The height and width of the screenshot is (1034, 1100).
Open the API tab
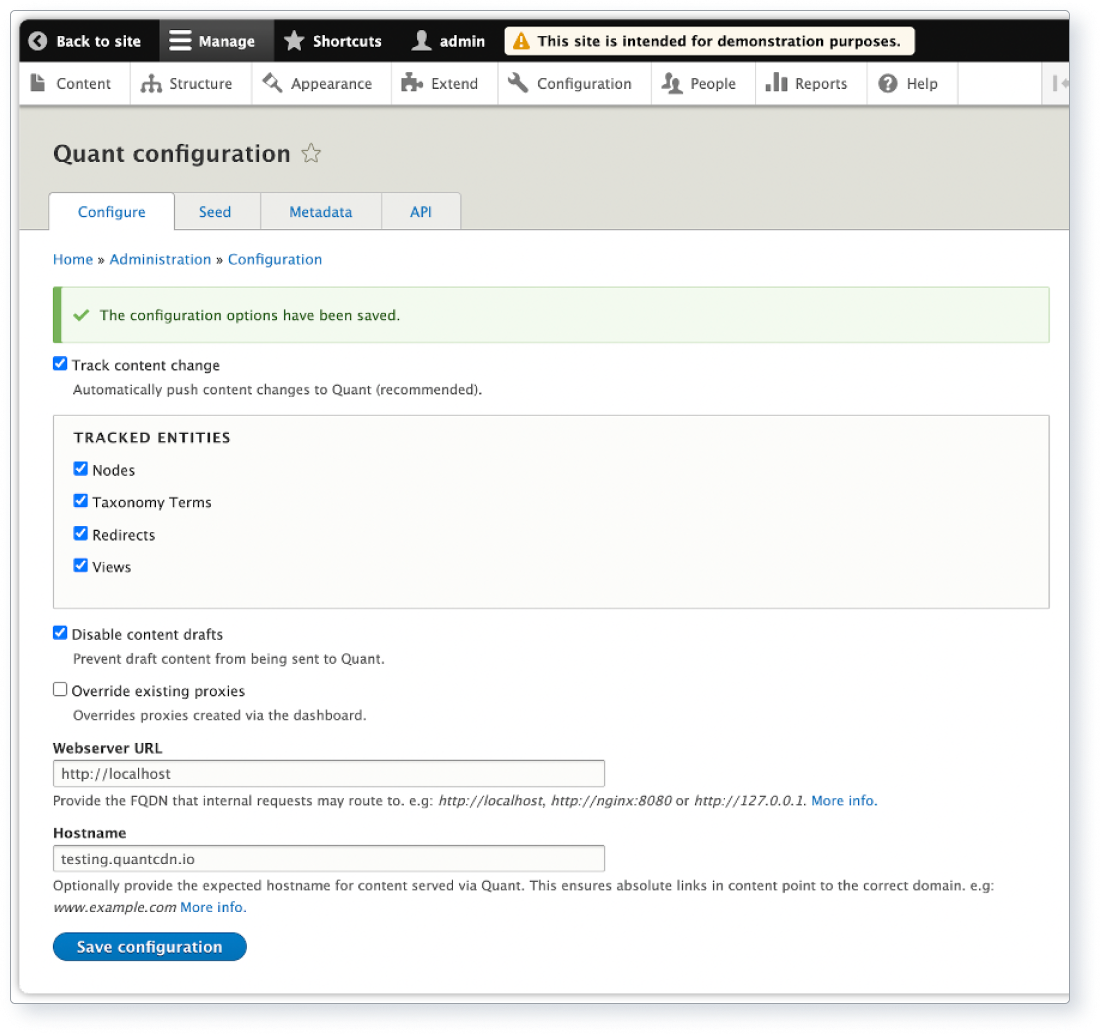pos(420,211)
